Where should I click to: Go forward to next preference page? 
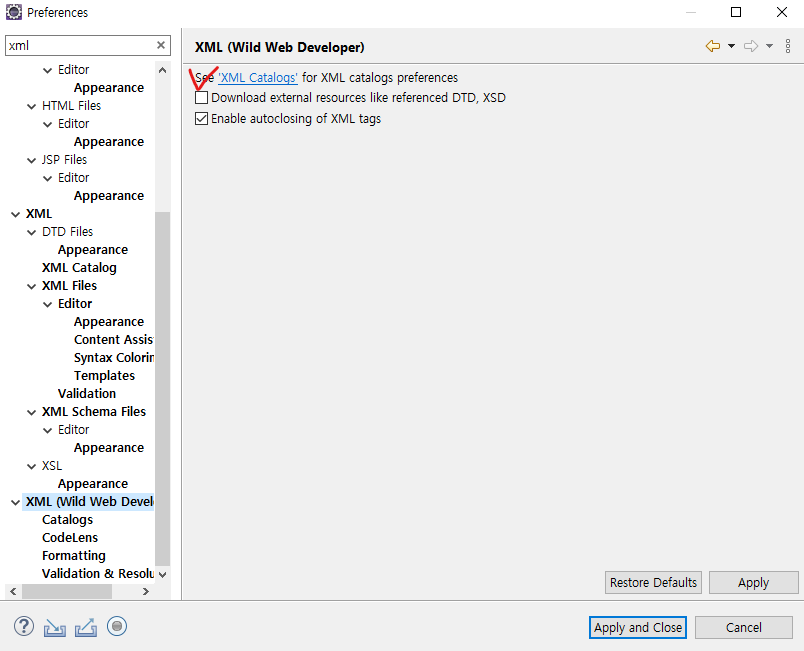(x=751, y=46)
